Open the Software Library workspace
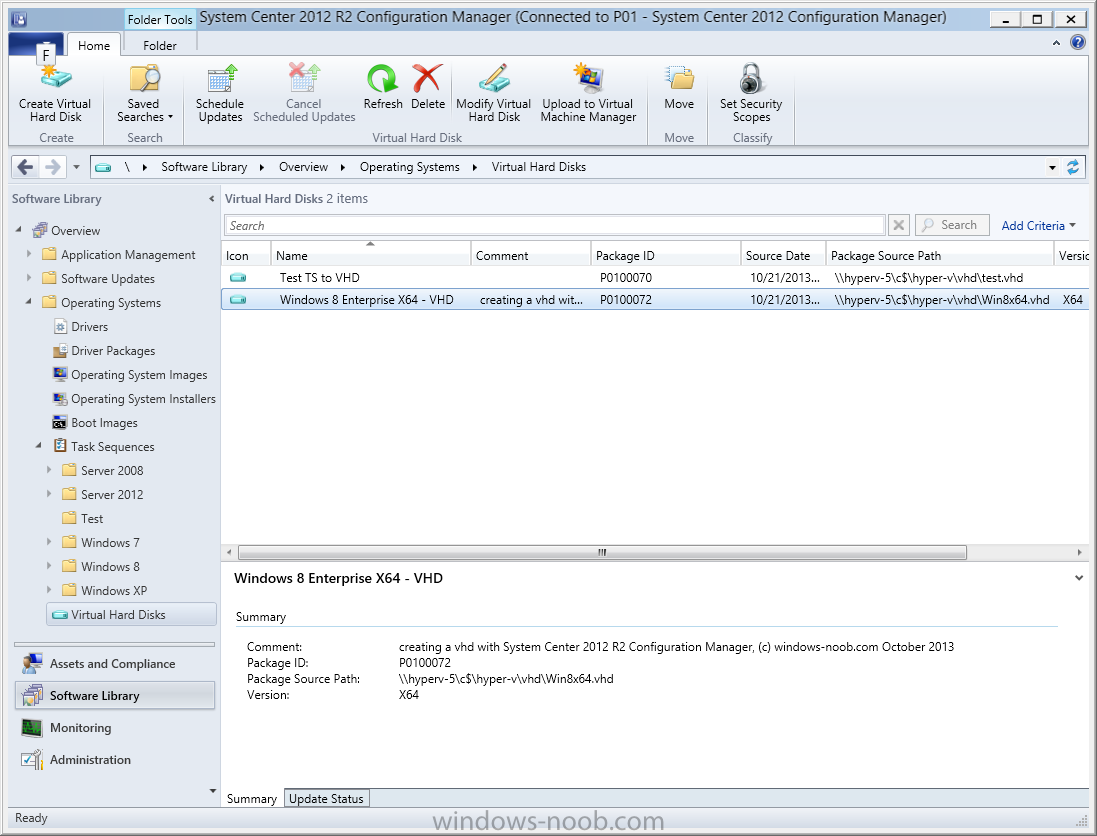This screenshot has height=836, width=1097. (x=114, y=696)
